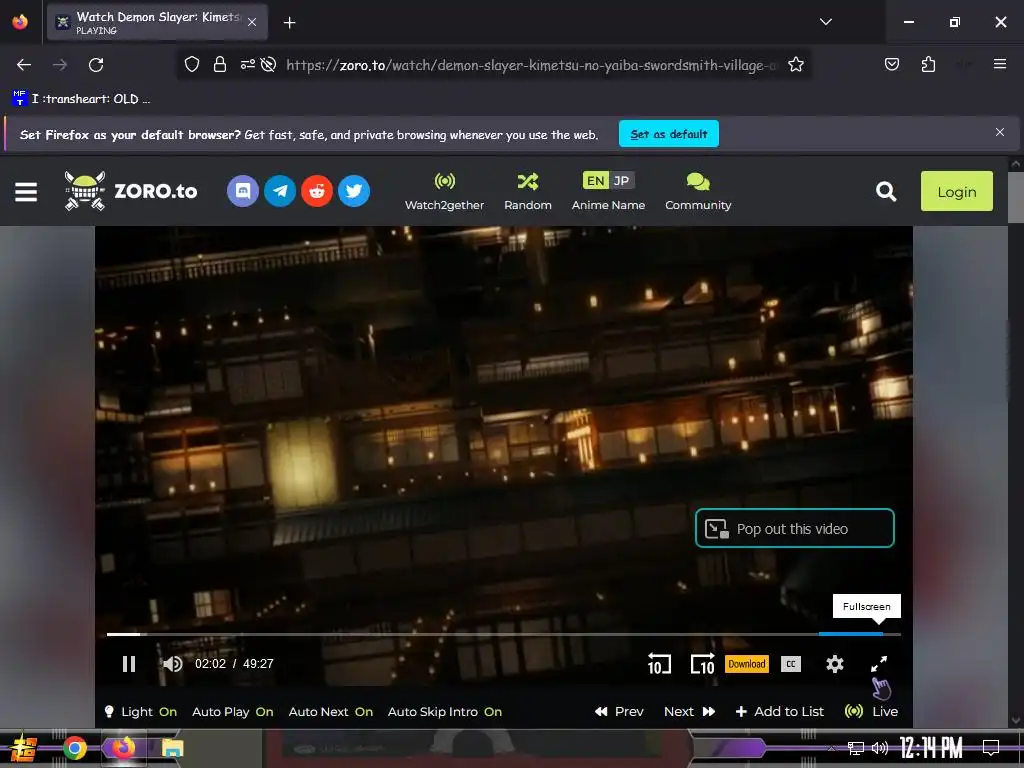Open the Twitter social link
The height and width of the screenshot is (768, 1024).
click(x=354, y=191)
